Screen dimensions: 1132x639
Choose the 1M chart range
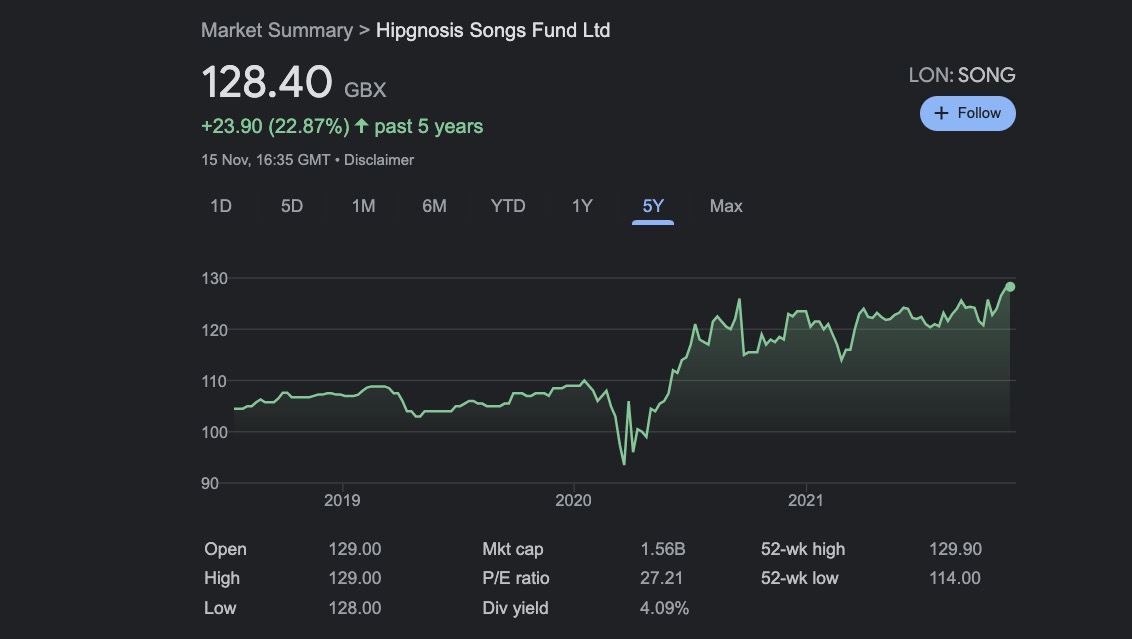pos(363,206)
